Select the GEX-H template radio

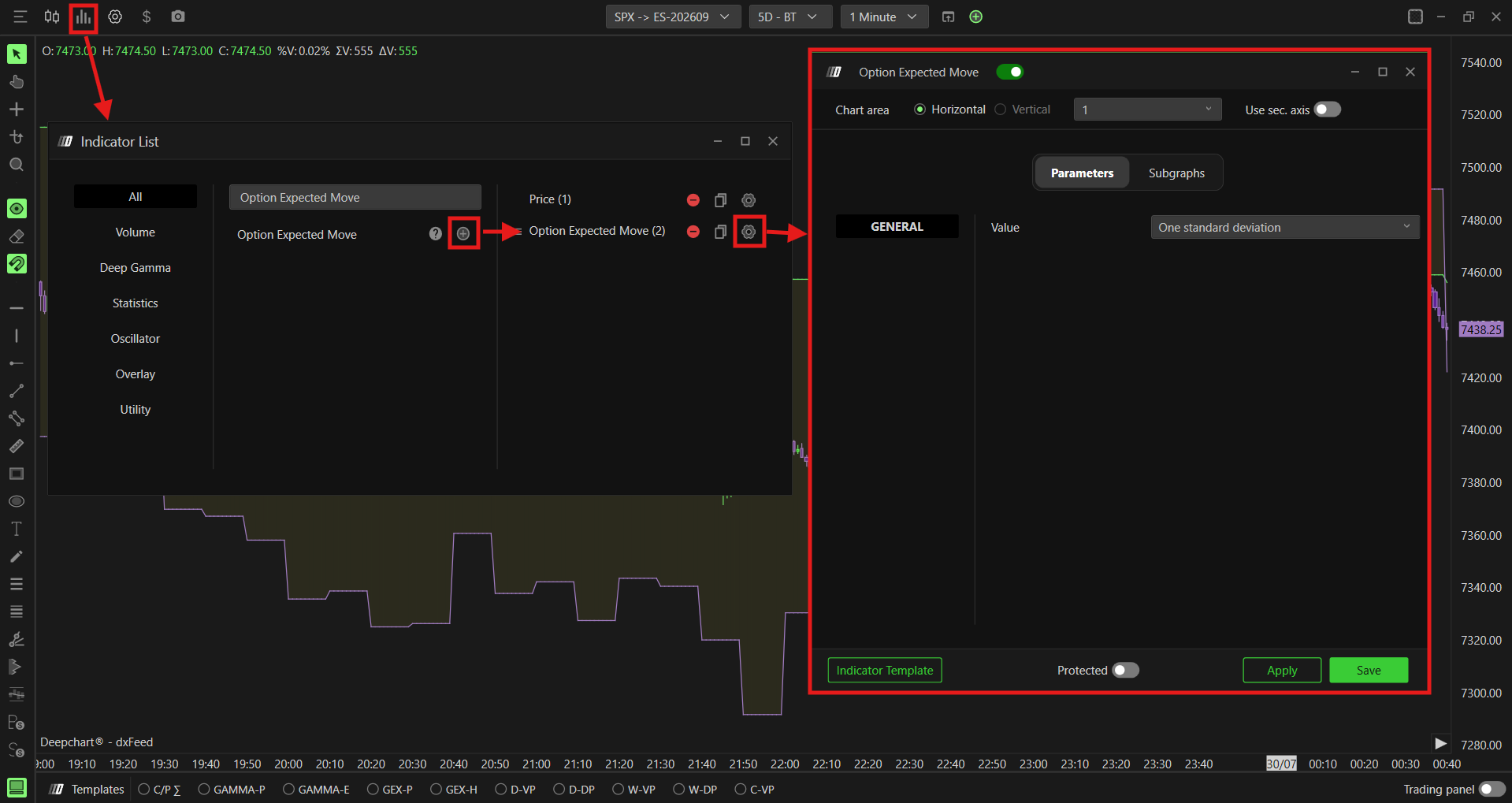[437, 789]
